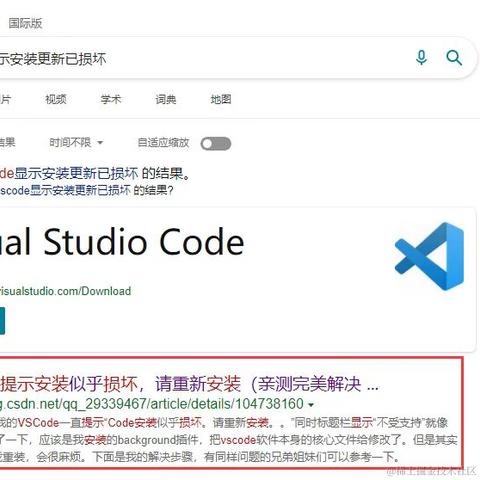
Task: Select snippet line starting with VSCode一直提示
Action: coord(224,423)
